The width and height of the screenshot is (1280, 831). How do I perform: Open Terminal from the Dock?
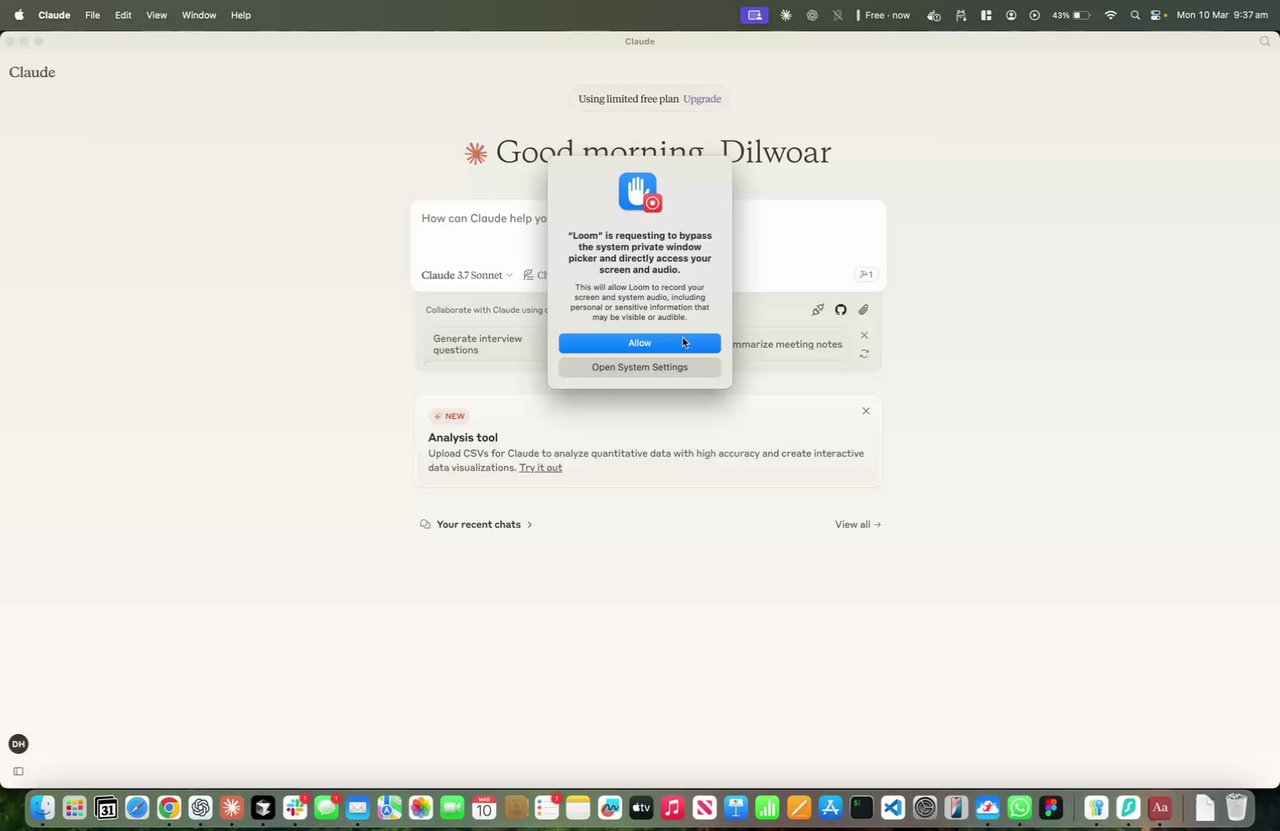862,807
